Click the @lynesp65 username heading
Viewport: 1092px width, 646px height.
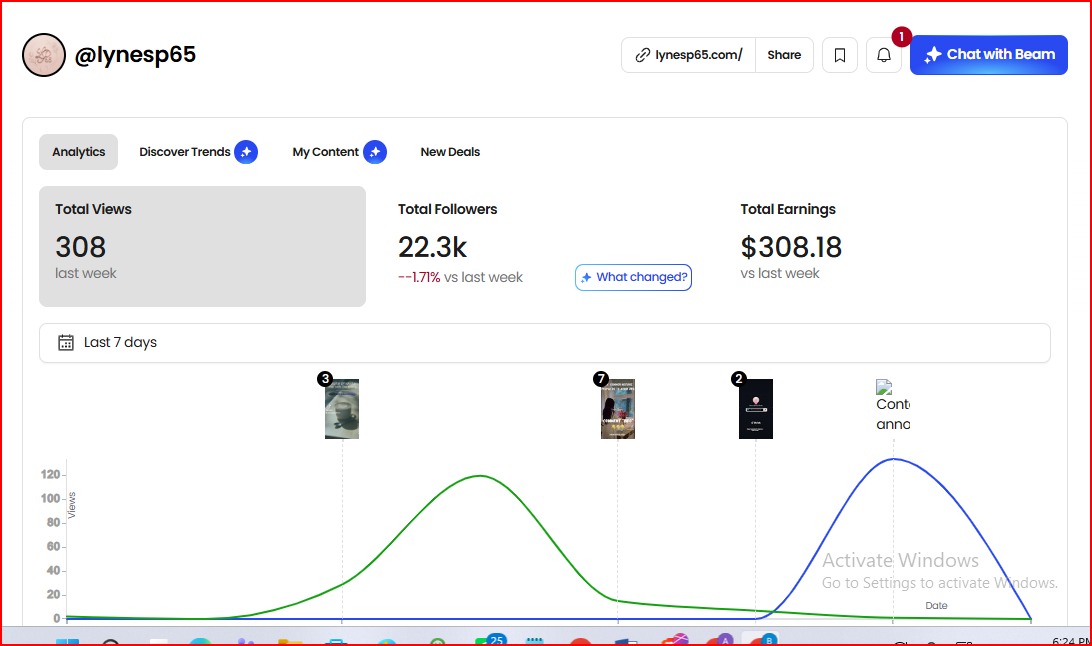click(135, 55)
